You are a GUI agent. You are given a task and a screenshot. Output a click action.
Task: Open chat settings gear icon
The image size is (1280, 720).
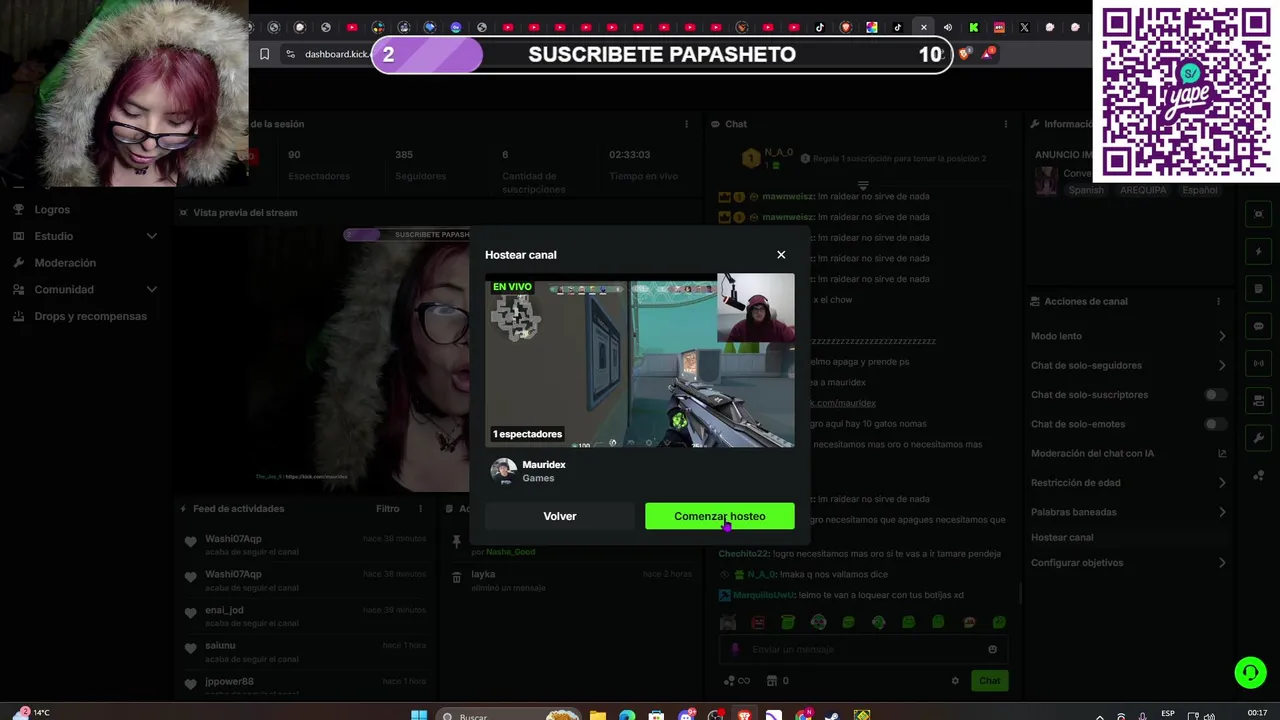955,681
